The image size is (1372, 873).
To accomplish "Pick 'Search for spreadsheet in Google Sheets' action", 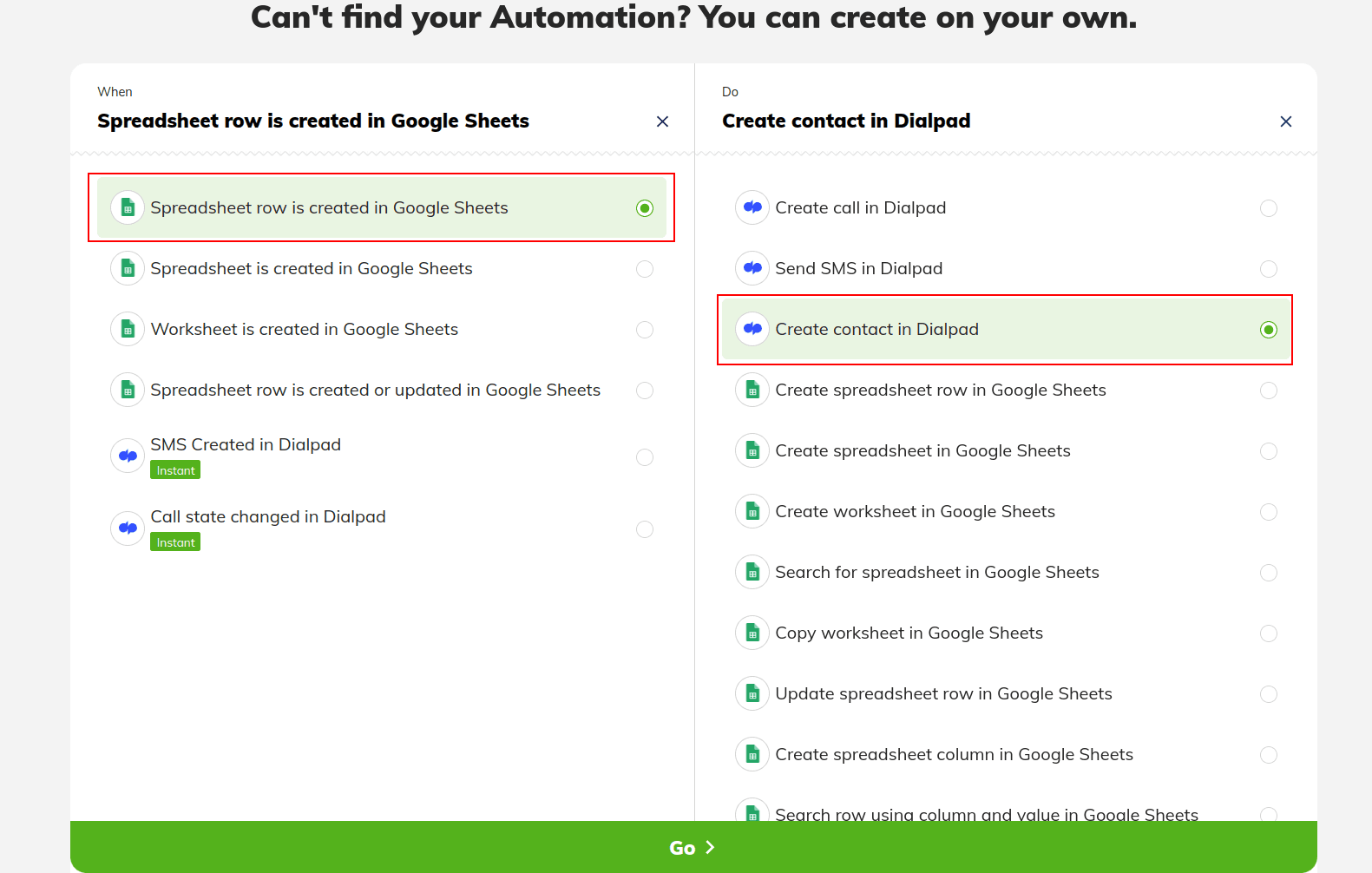I will click(x=936, y=573).
